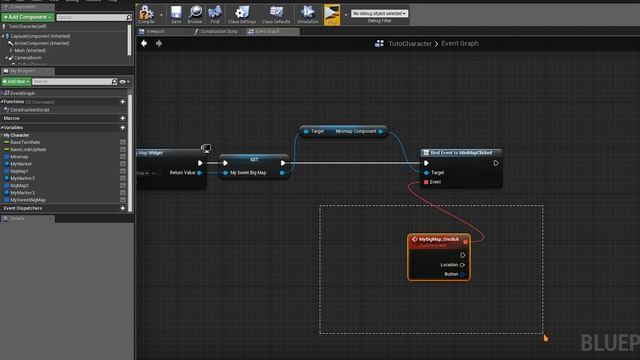Open Class Settings from the toolbar

coord(242,14)
